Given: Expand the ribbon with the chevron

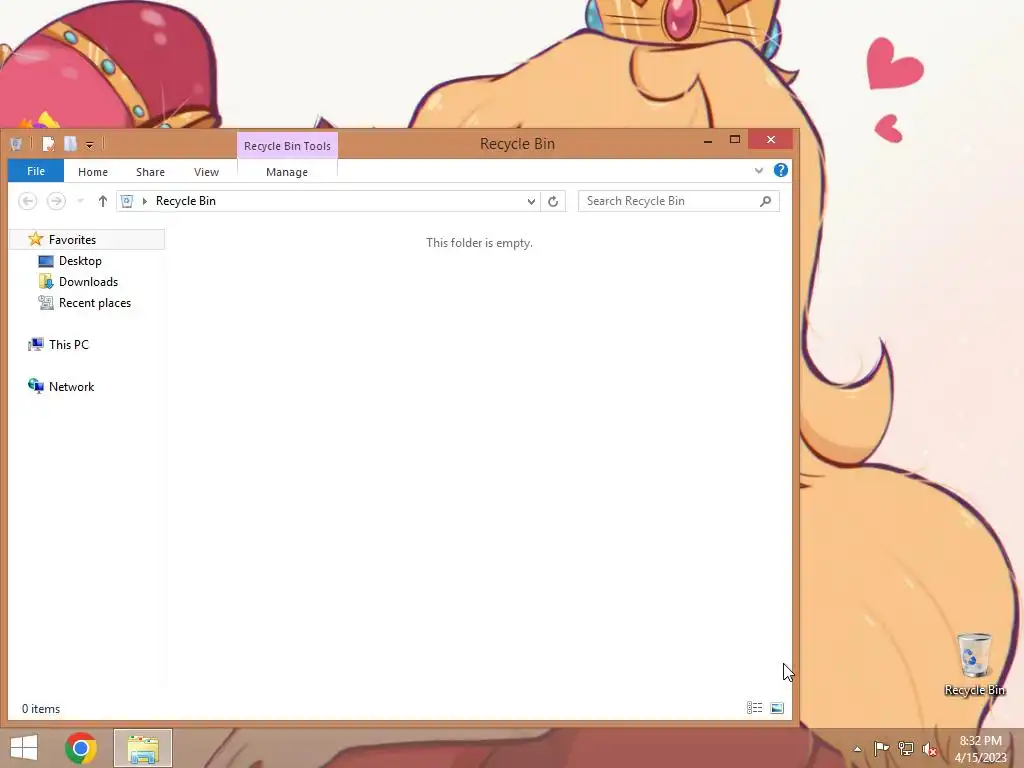Looking at the screenshot, I should [x=759, y=170].
